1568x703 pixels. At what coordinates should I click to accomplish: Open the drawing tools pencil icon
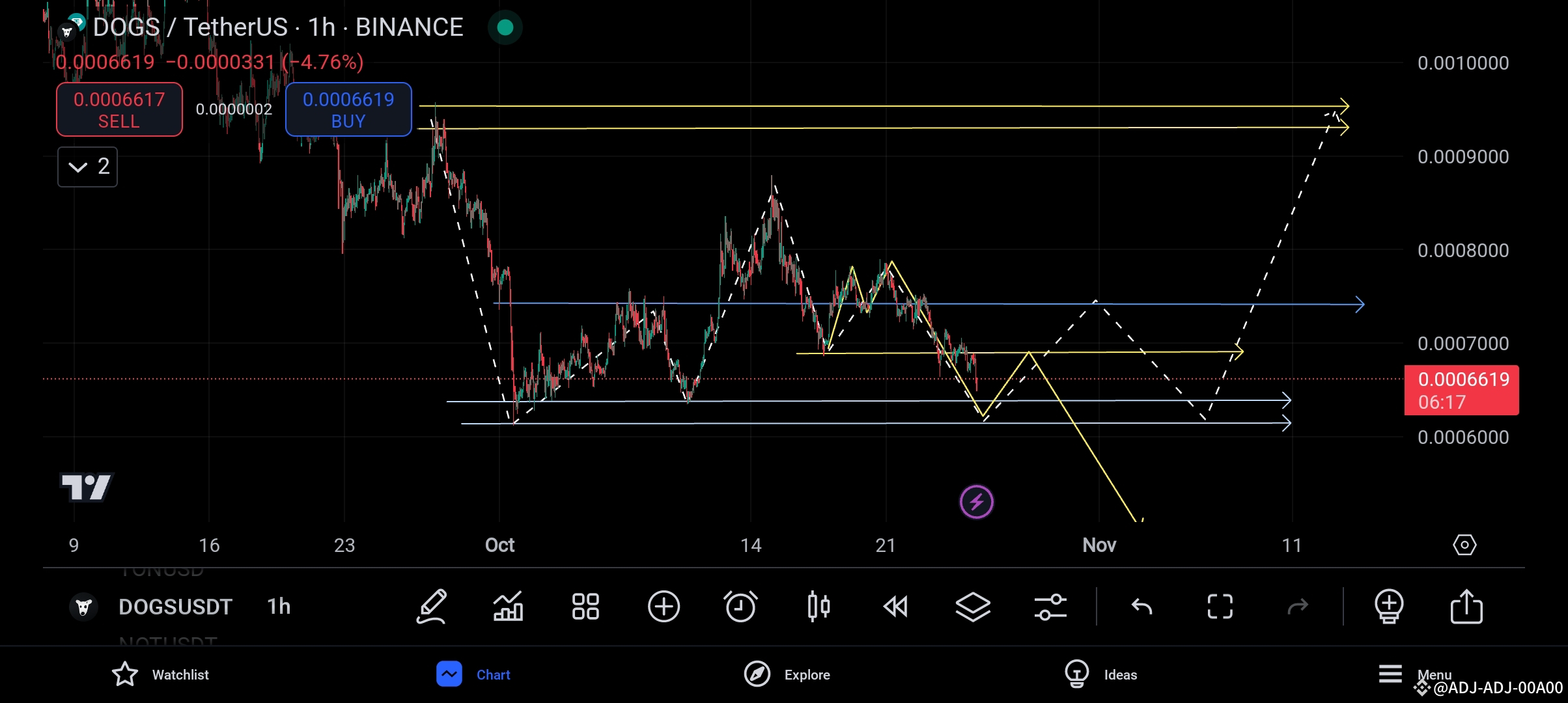(x=432, y=606)
